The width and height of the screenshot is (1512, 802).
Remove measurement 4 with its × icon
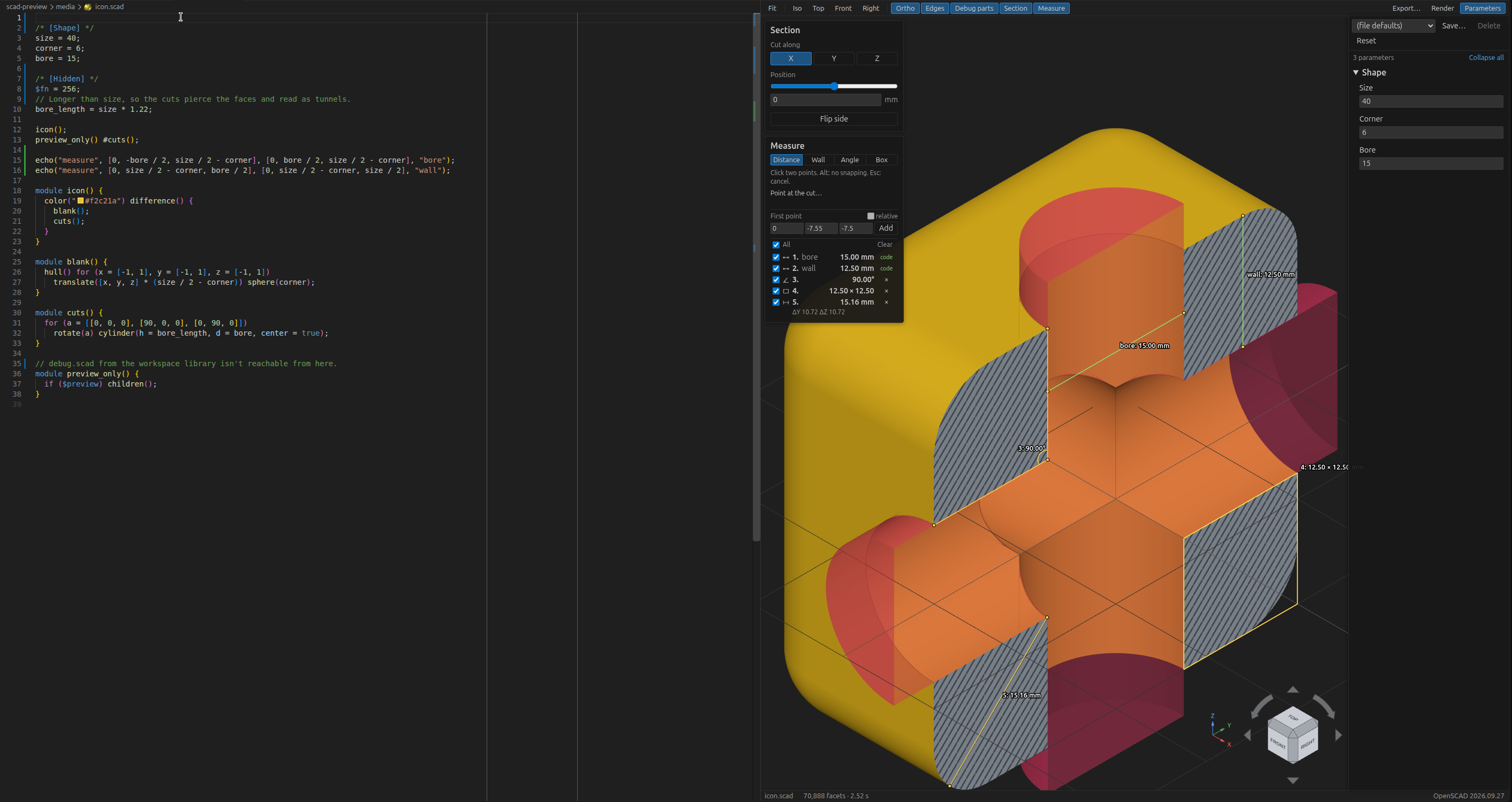(x=886, y=291)
